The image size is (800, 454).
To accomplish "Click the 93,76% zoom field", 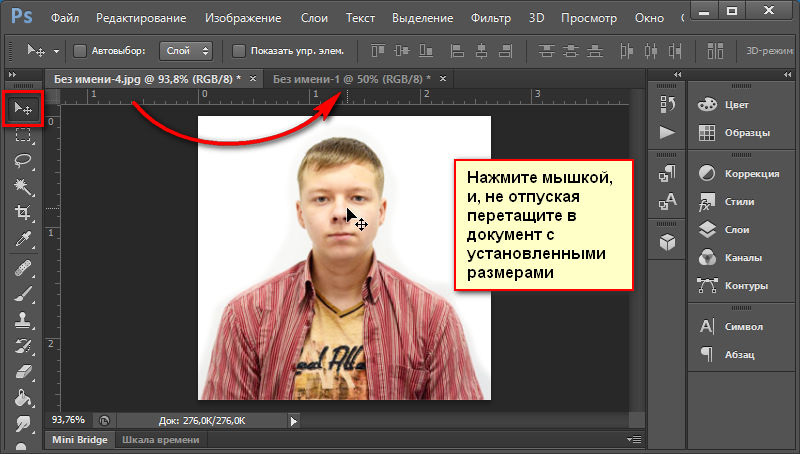I will pyautogui.click(x=68, y=420).
